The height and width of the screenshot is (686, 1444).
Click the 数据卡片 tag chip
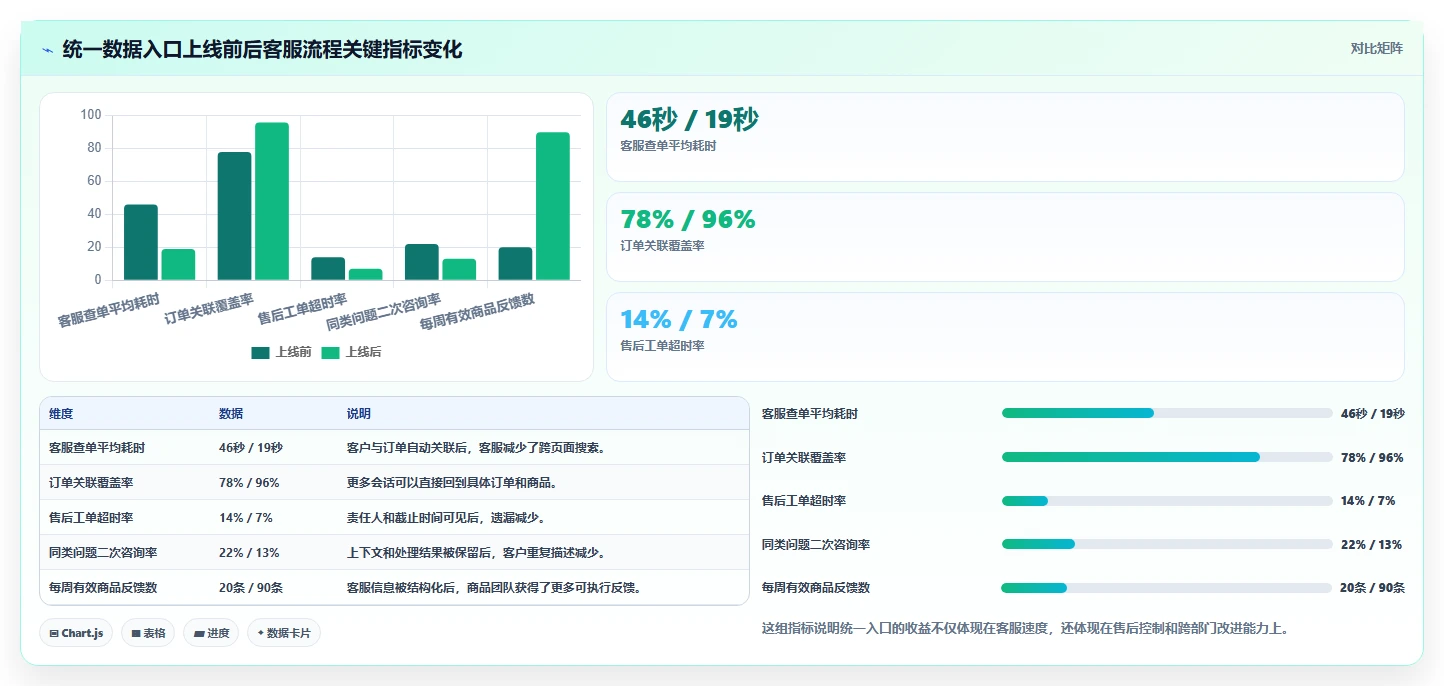tap(284, 633)
